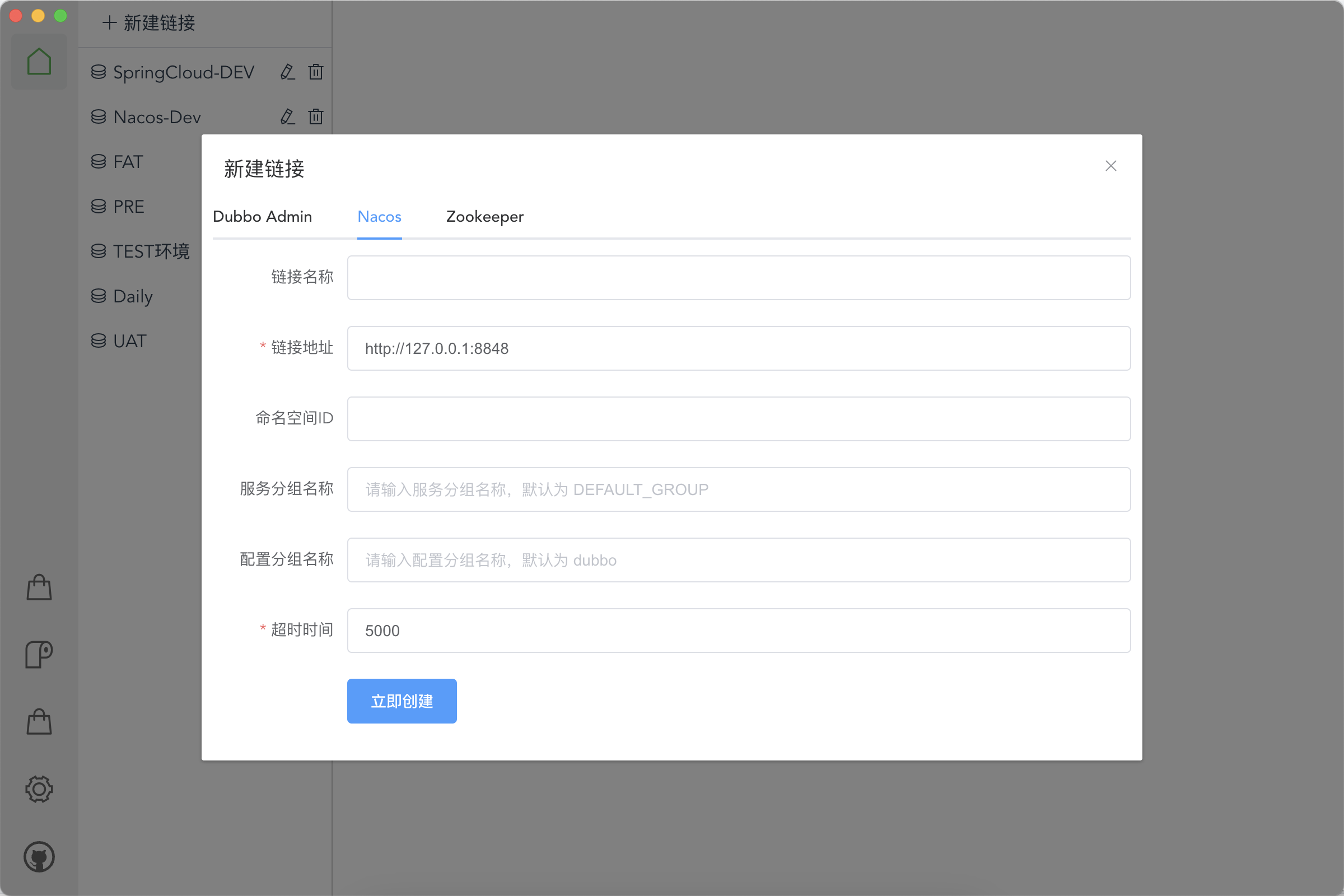Edit the SpringCloud-DEV connection

point(287,72)
